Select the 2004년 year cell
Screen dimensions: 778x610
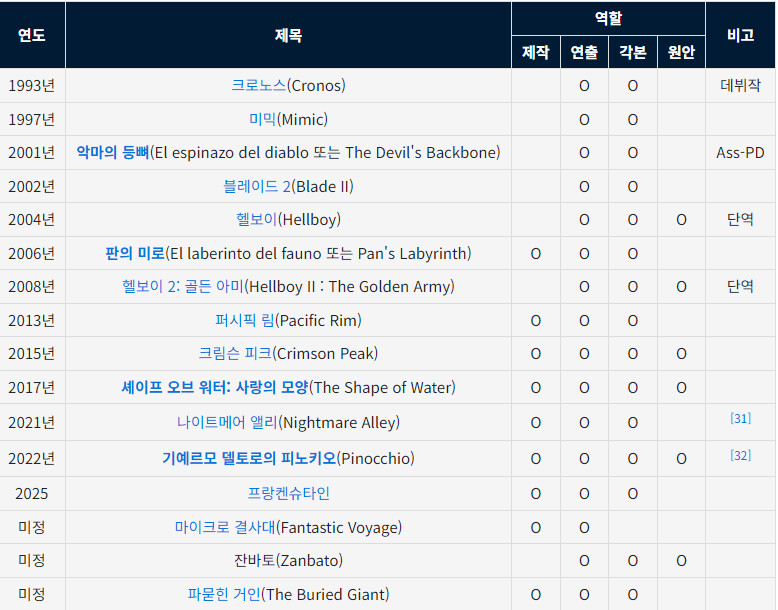[32, 219]
